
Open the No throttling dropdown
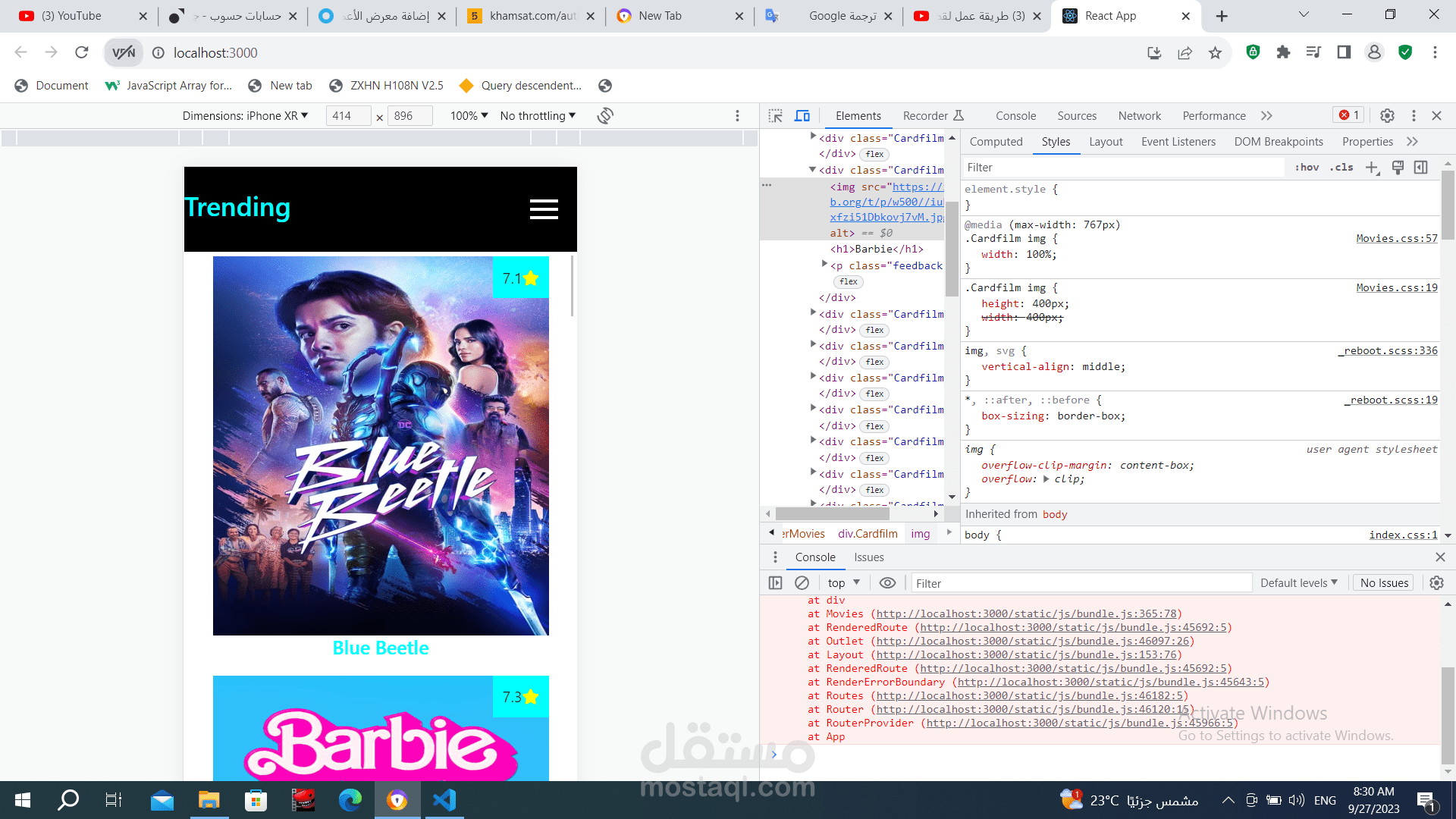538,116
